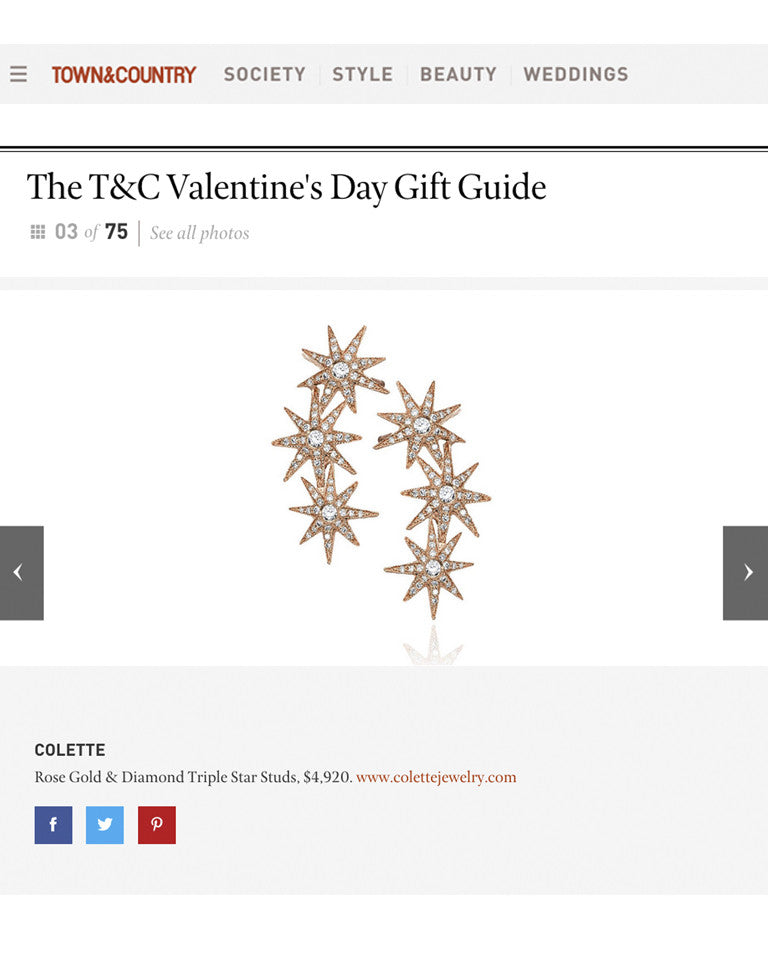This screenshot has height=966, width=768.
Task: Open the Beauty section
Action: [x=458, y=75]
